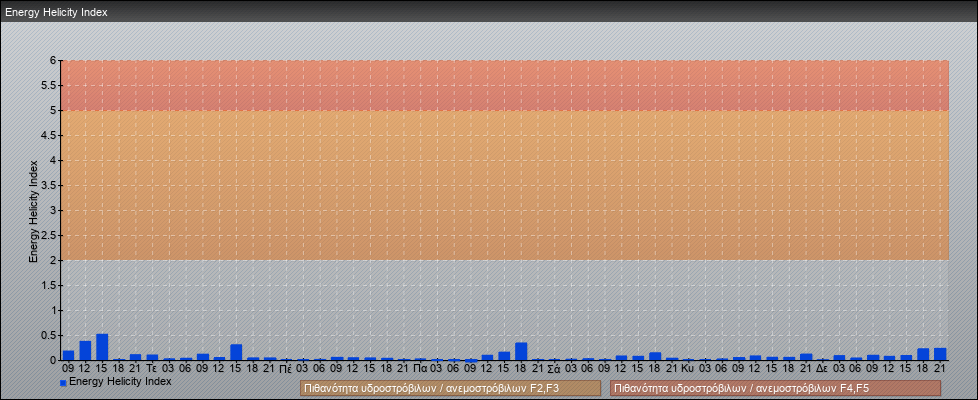This screenshot has height=400, width=978.
Task: Click the 06 label following Κυ 03
Action: 722,368
